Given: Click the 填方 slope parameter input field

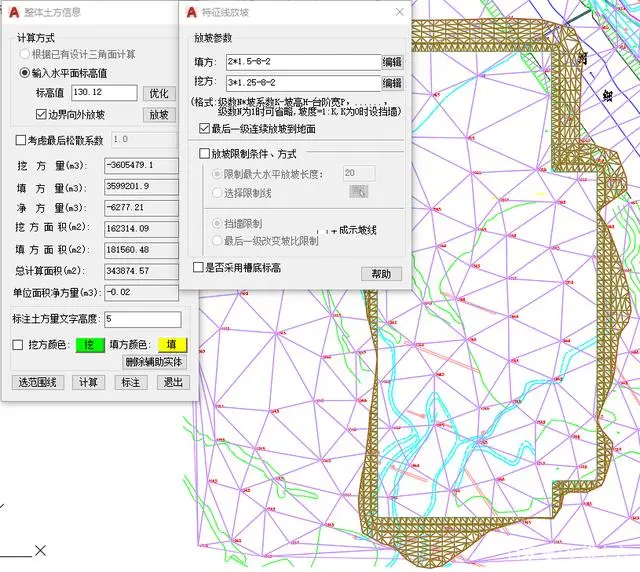Looking at the screenshot, I should [303, 62].
